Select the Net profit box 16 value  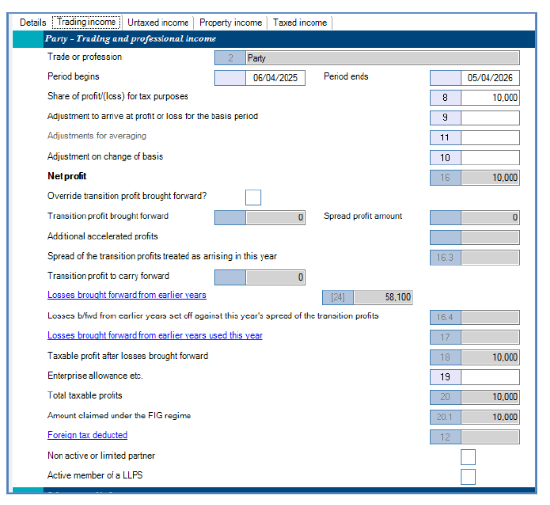pyautogui.click(x=490, y=177)
